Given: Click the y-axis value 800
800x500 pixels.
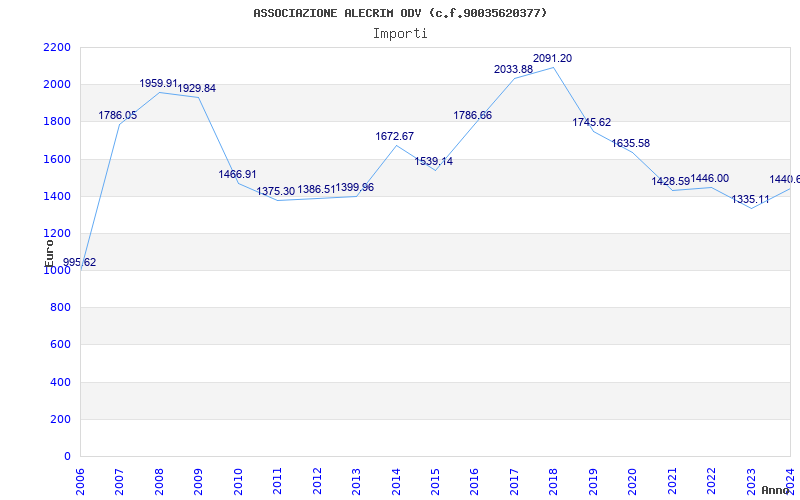Looking at the screenshot, I should click(60, 308).
